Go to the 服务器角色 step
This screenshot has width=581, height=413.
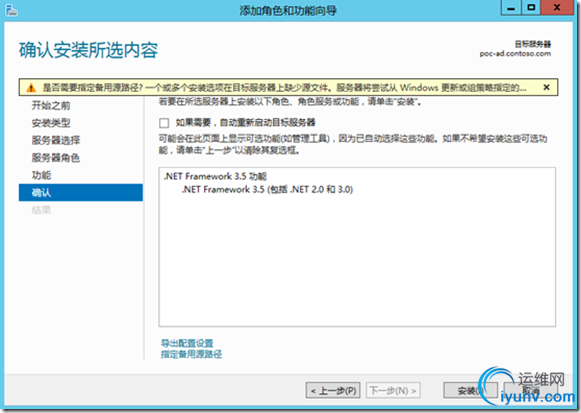56,158
